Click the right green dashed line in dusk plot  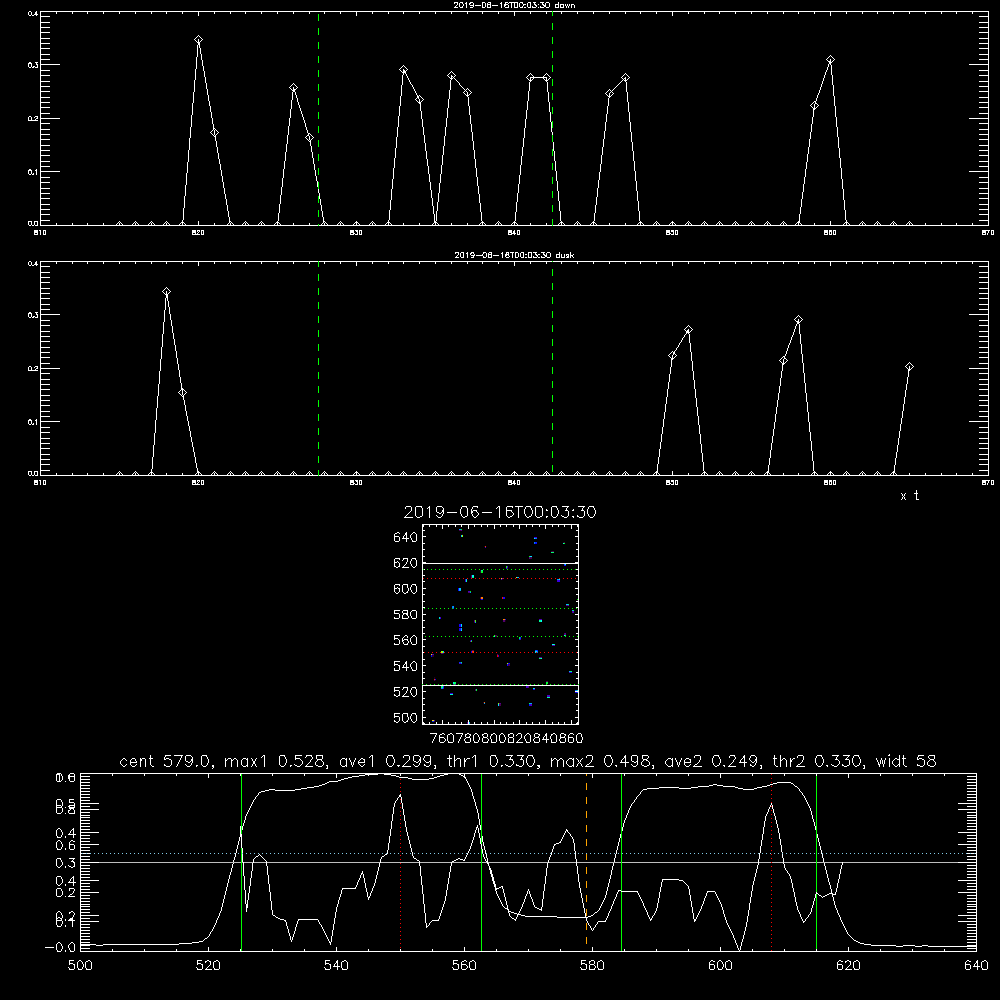[x=552, y=369]
